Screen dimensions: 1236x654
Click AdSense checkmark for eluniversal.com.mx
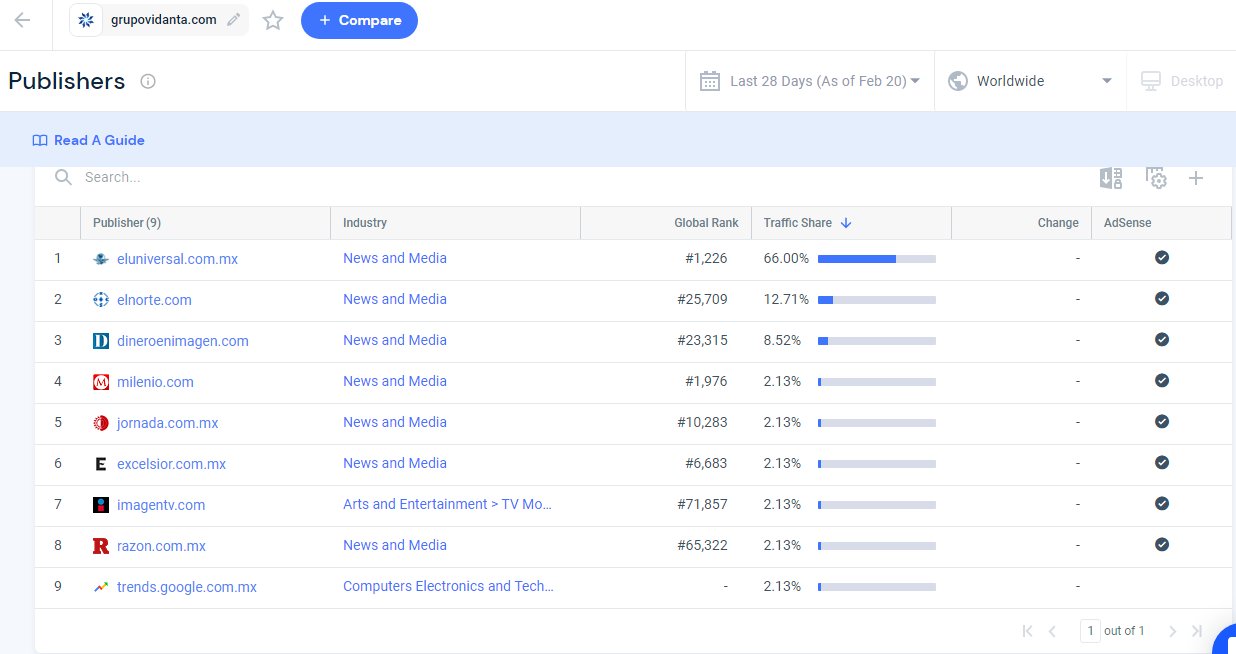[1162, 257]
